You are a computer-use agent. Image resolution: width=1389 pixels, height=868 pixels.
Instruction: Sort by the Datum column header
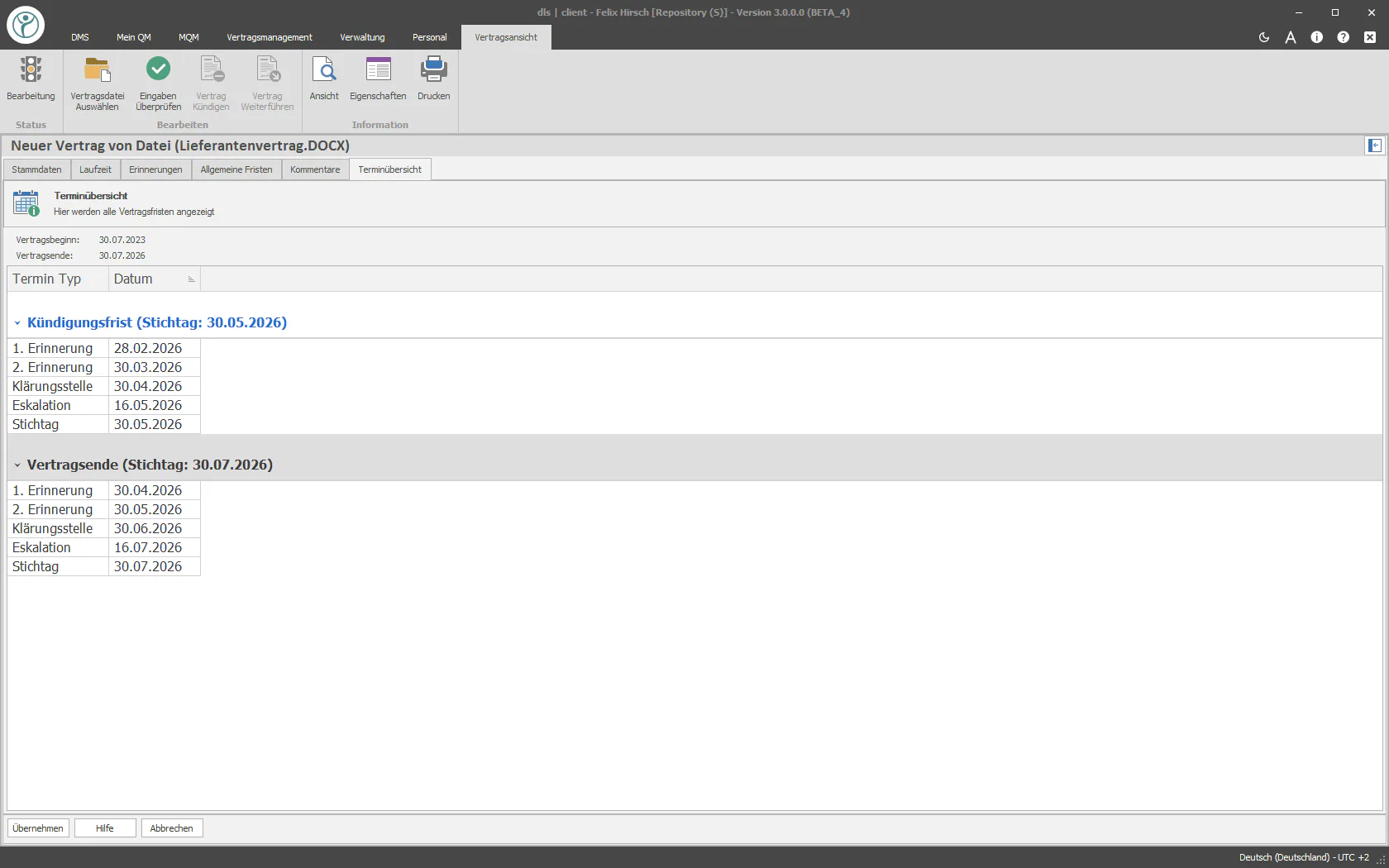click(x=155, y=279)
